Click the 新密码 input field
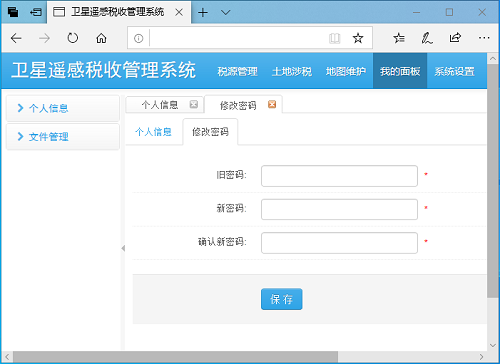 click(x=339, y=209)
